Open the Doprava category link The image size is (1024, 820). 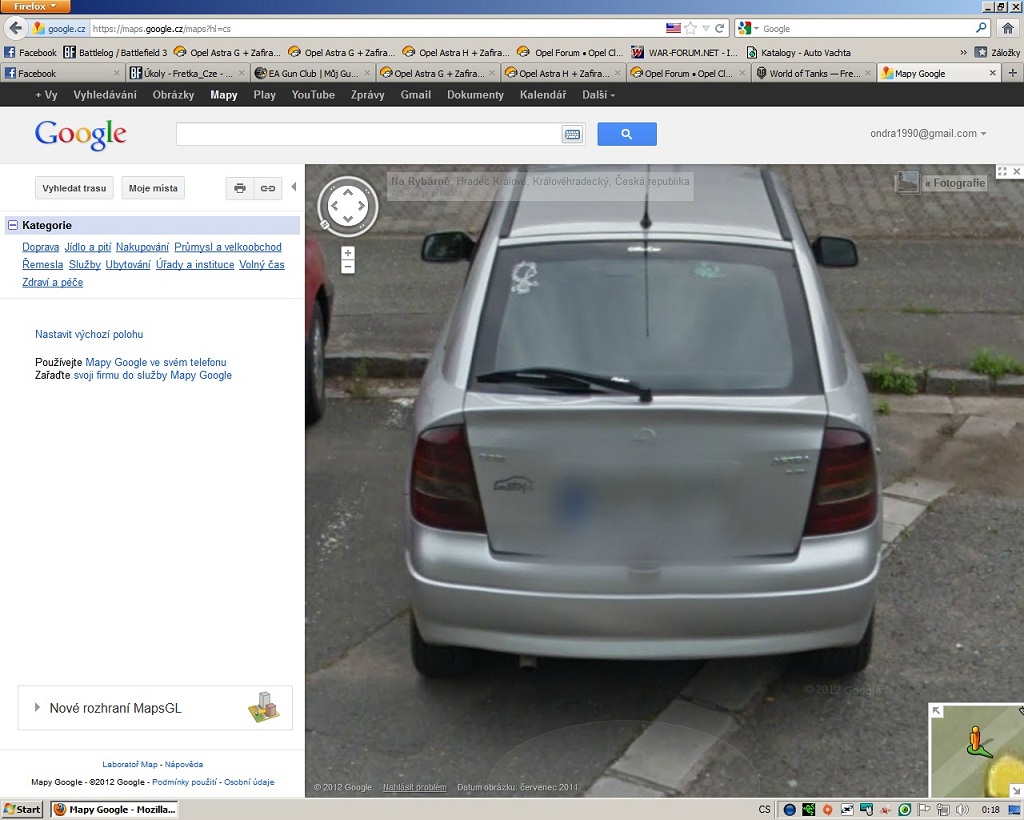[41, 247]
